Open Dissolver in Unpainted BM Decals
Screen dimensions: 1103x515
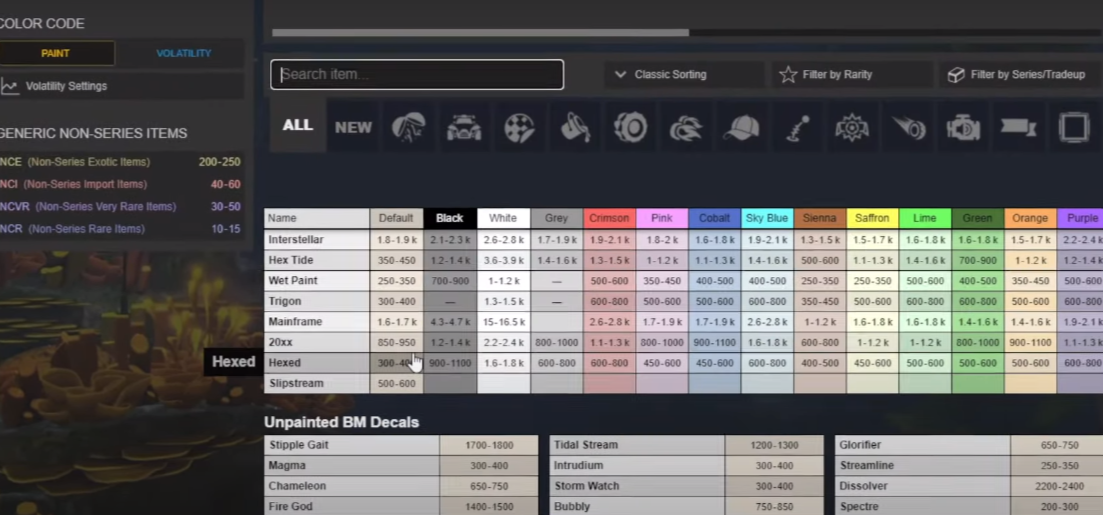pyautogui.click(x=923, y=486)
